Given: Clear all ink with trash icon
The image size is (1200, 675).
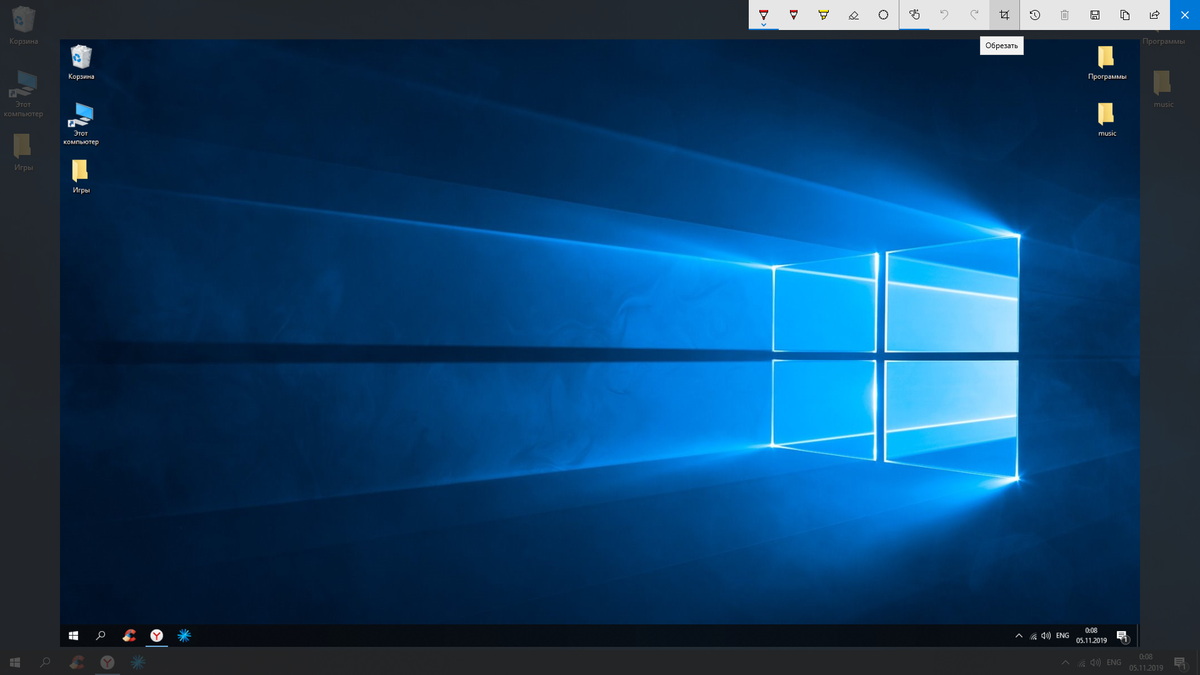Looking at the screenshot, I should pos(1065,15).
